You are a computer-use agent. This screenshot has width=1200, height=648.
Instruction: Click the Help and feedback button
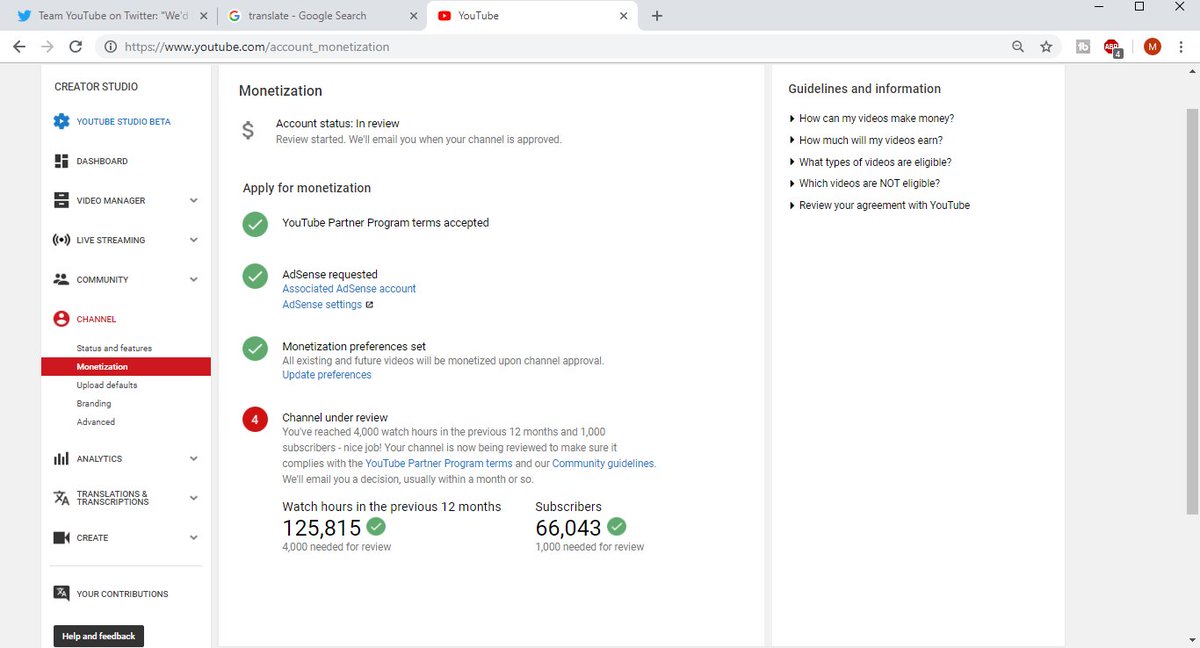coord(99,636)
